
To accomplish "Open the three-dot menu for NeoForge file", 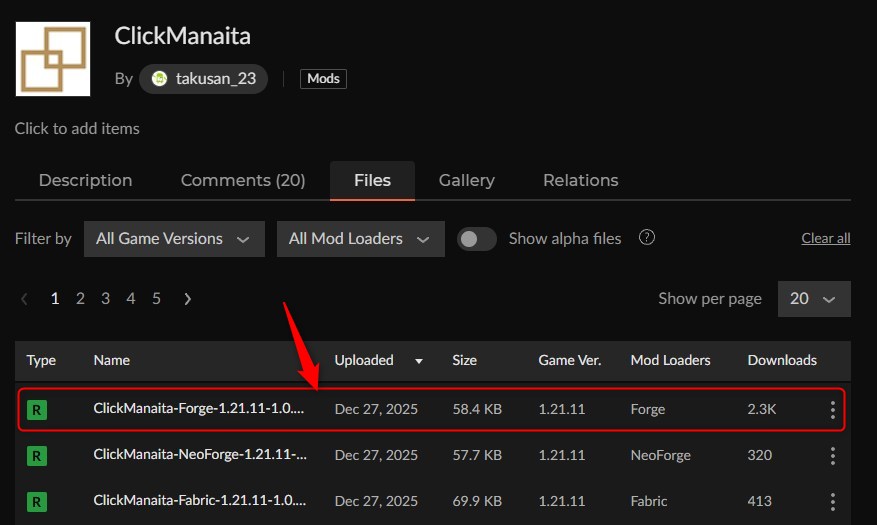I will [x=832, y=455].
